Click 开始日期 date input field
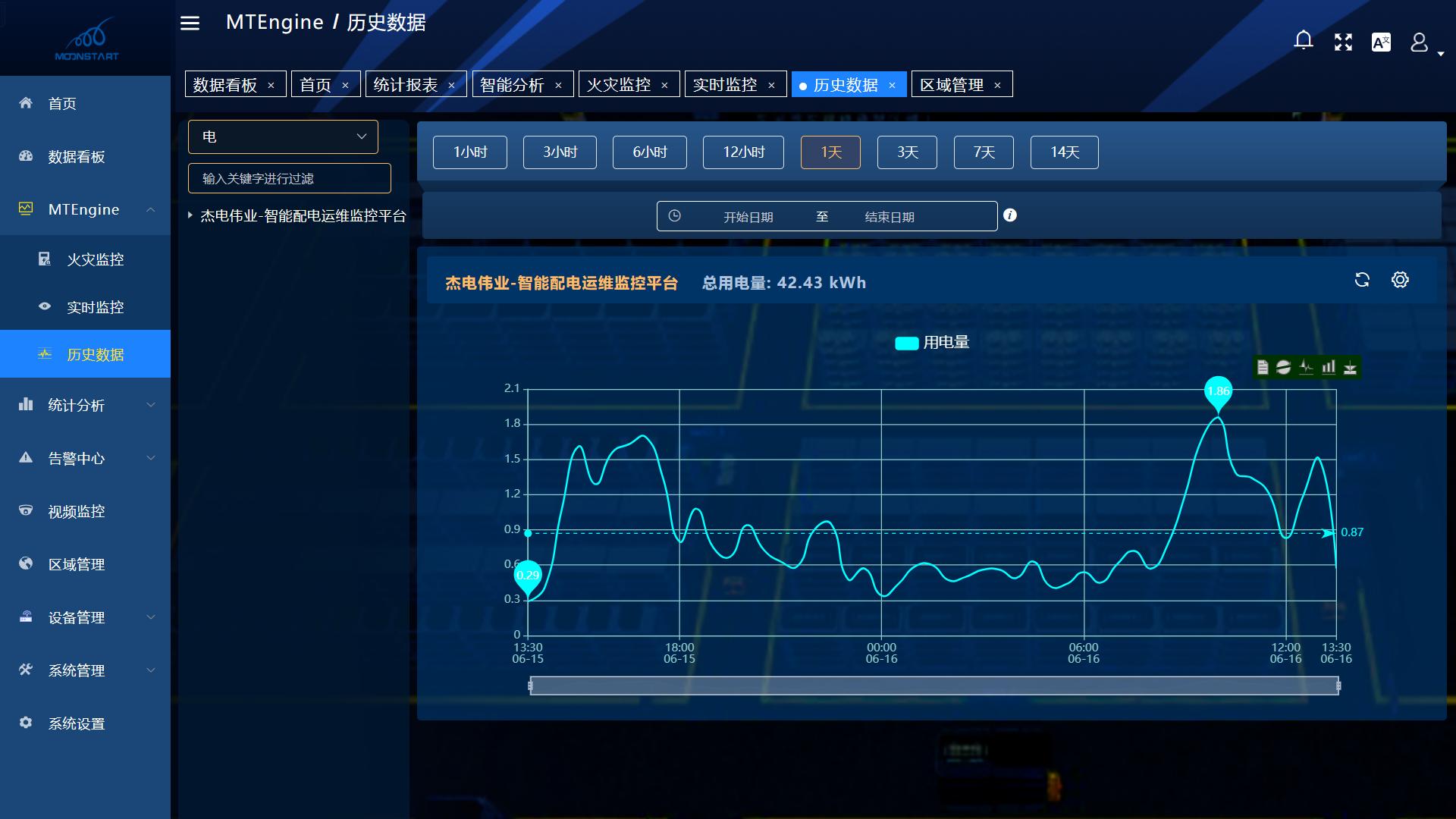1456x819 pixels. click(x=748, y=217)
